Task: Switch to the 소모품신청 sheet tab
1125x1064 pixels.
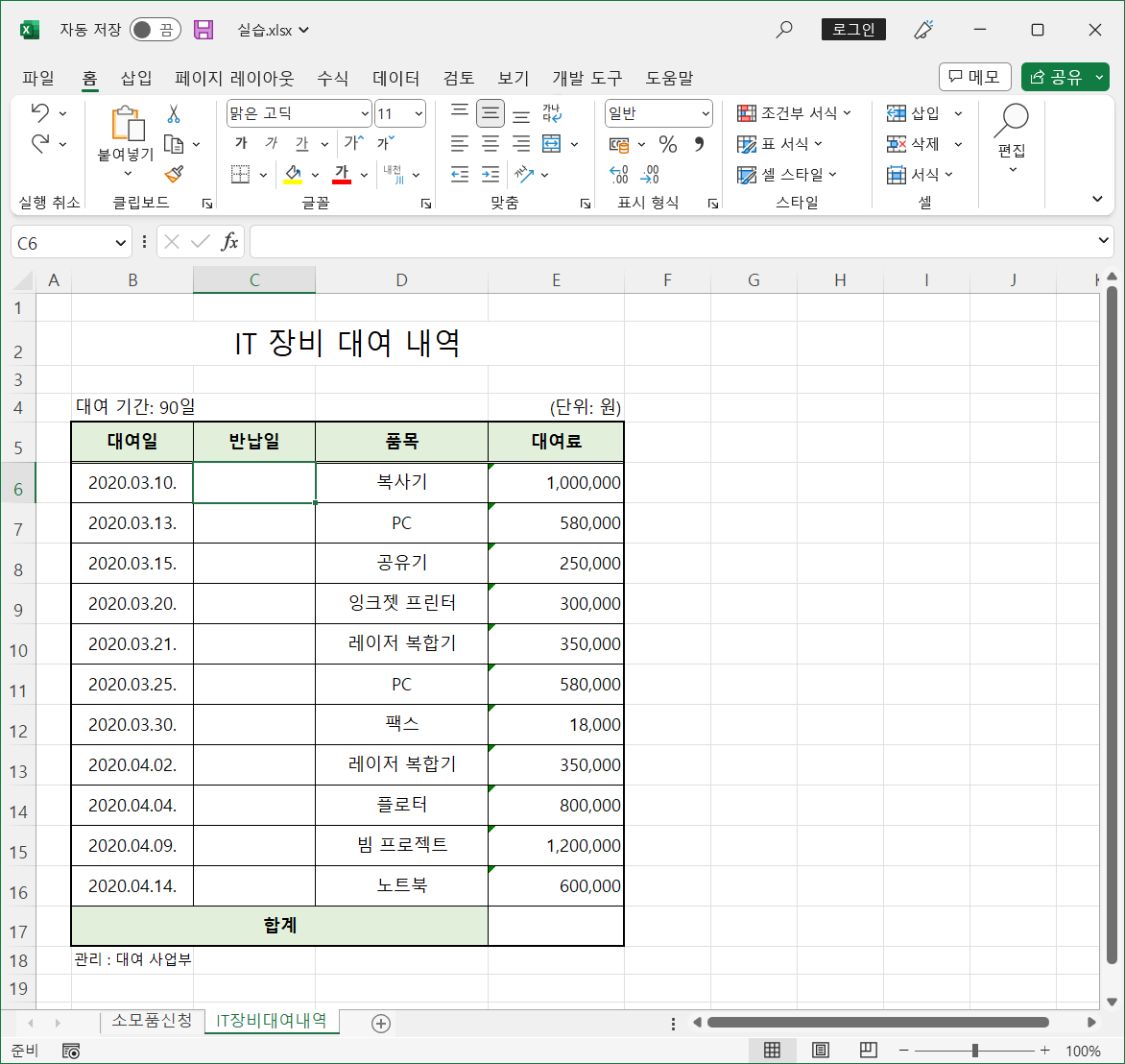Action: pyautogui.click(x=152, y=1020)
